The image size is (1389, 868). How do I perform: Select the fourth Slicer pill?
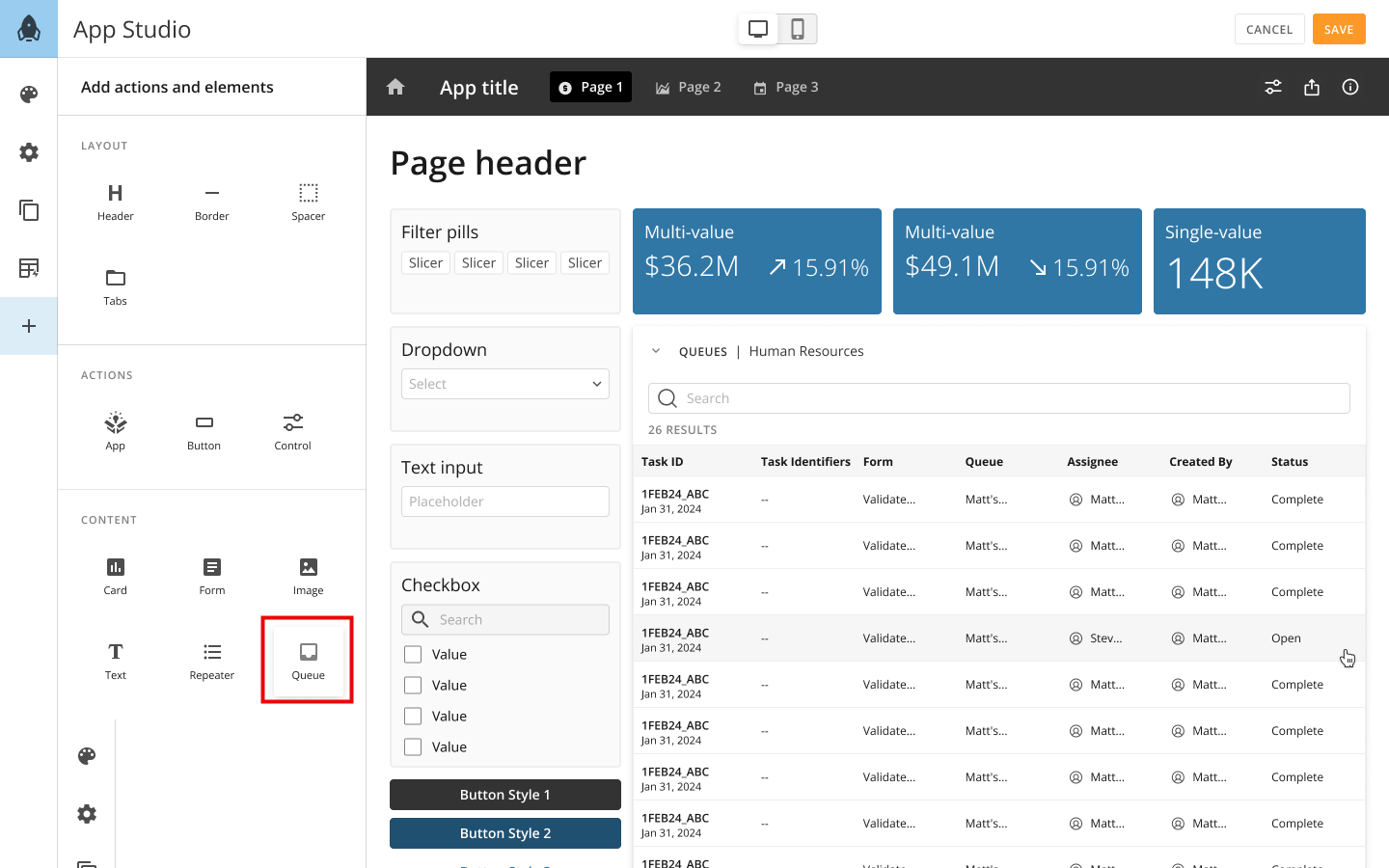(585, 262)
